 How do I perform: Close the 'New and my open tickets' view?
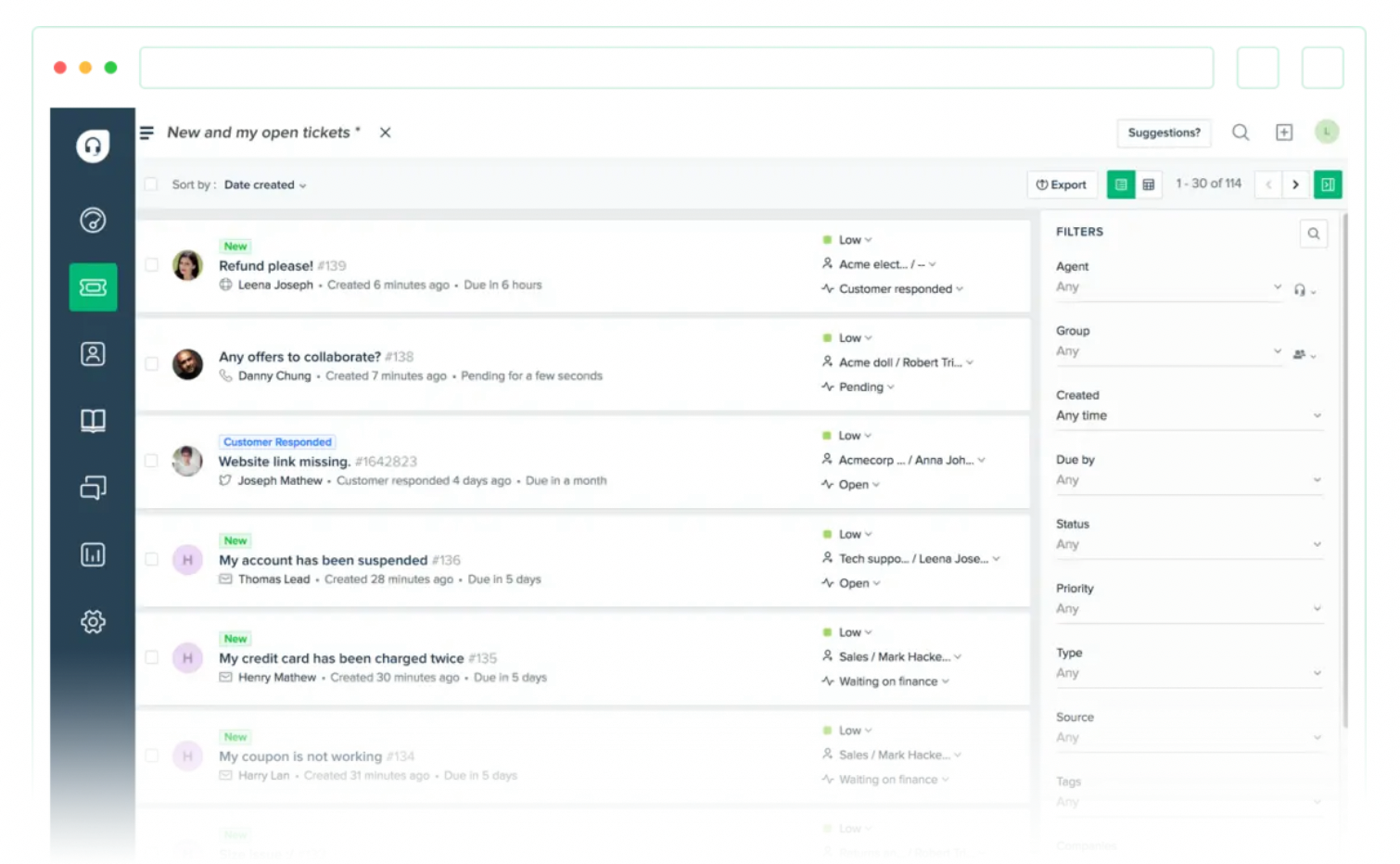pyautogui.click(x=385, y=133)
